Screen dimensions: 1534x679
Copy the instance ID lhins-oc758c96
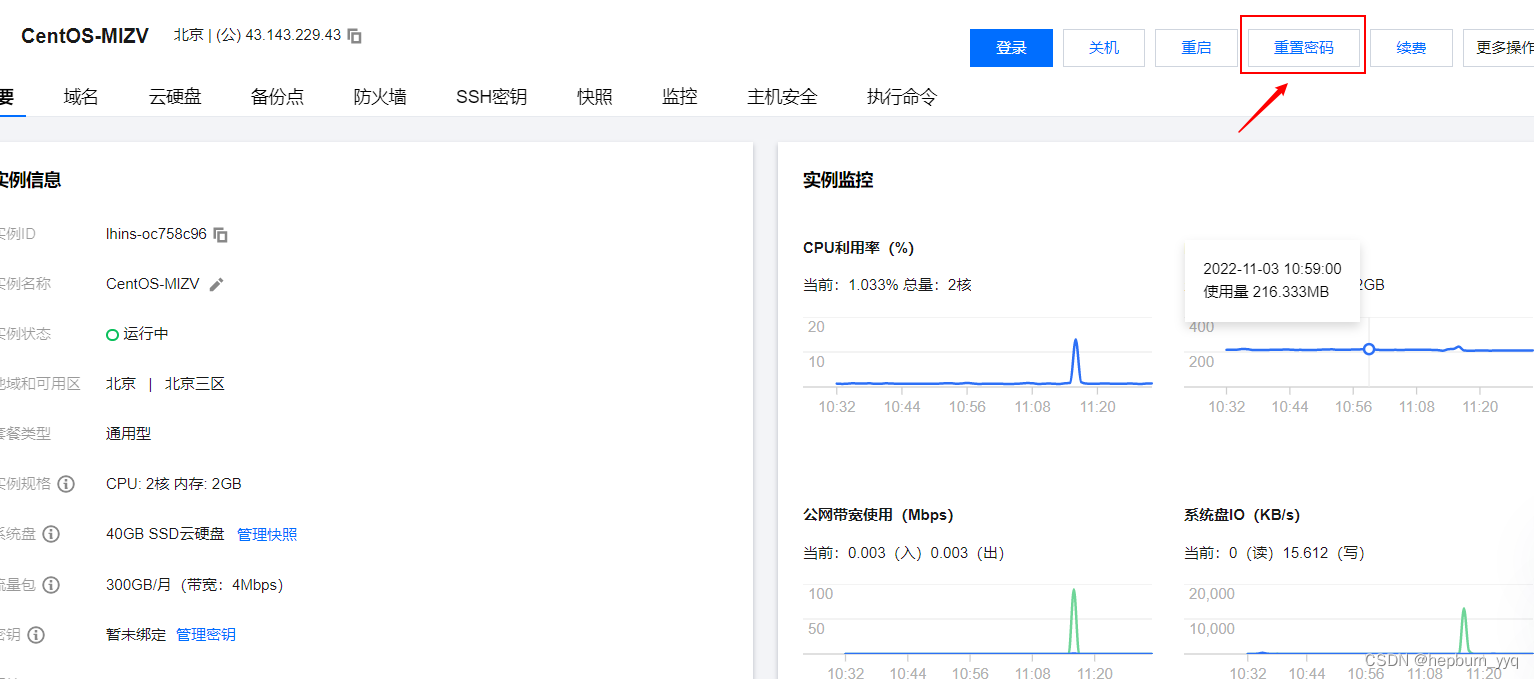[220, 234]
